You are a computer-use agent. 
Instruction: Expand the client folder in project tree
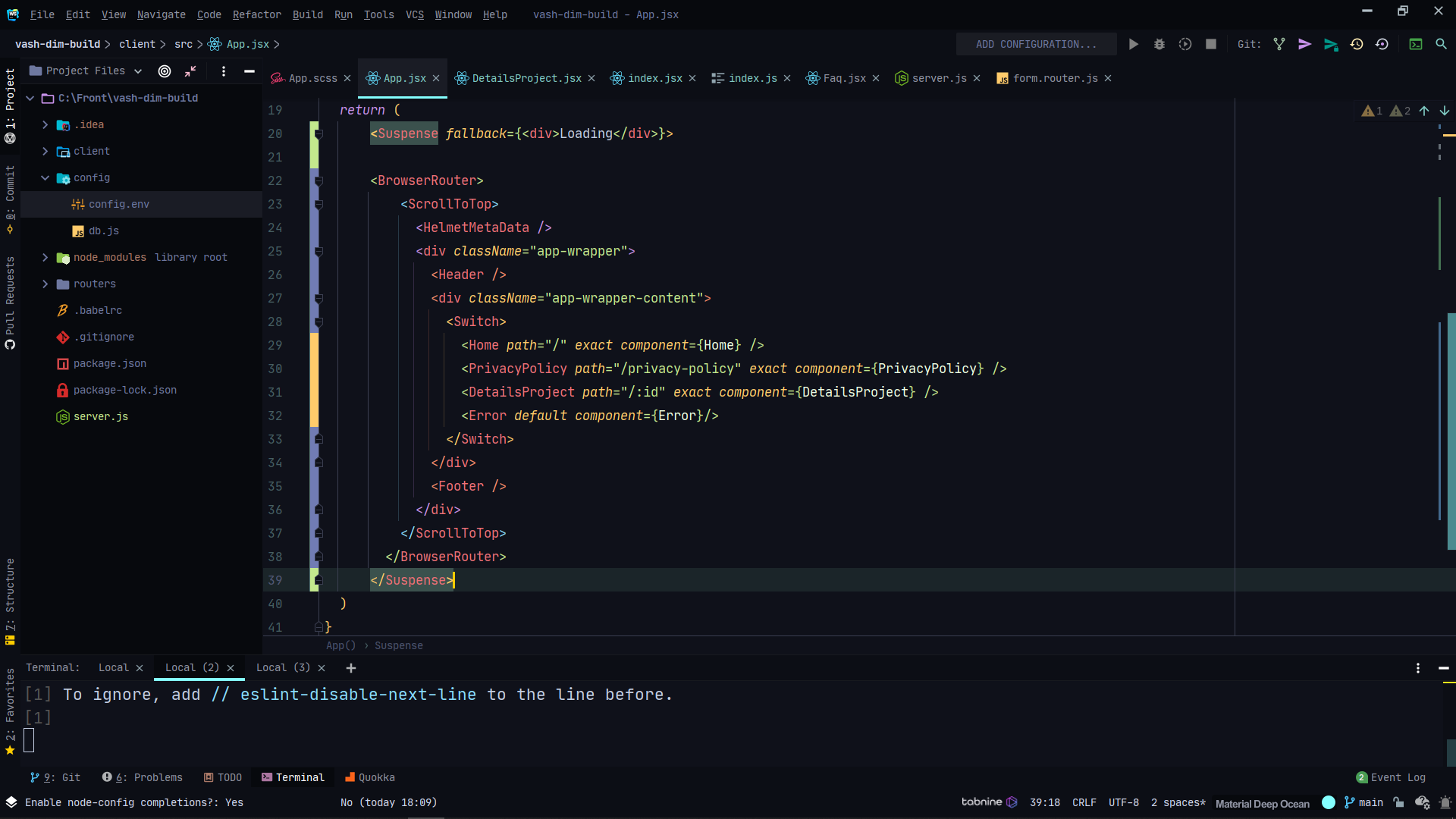point(45,152)
